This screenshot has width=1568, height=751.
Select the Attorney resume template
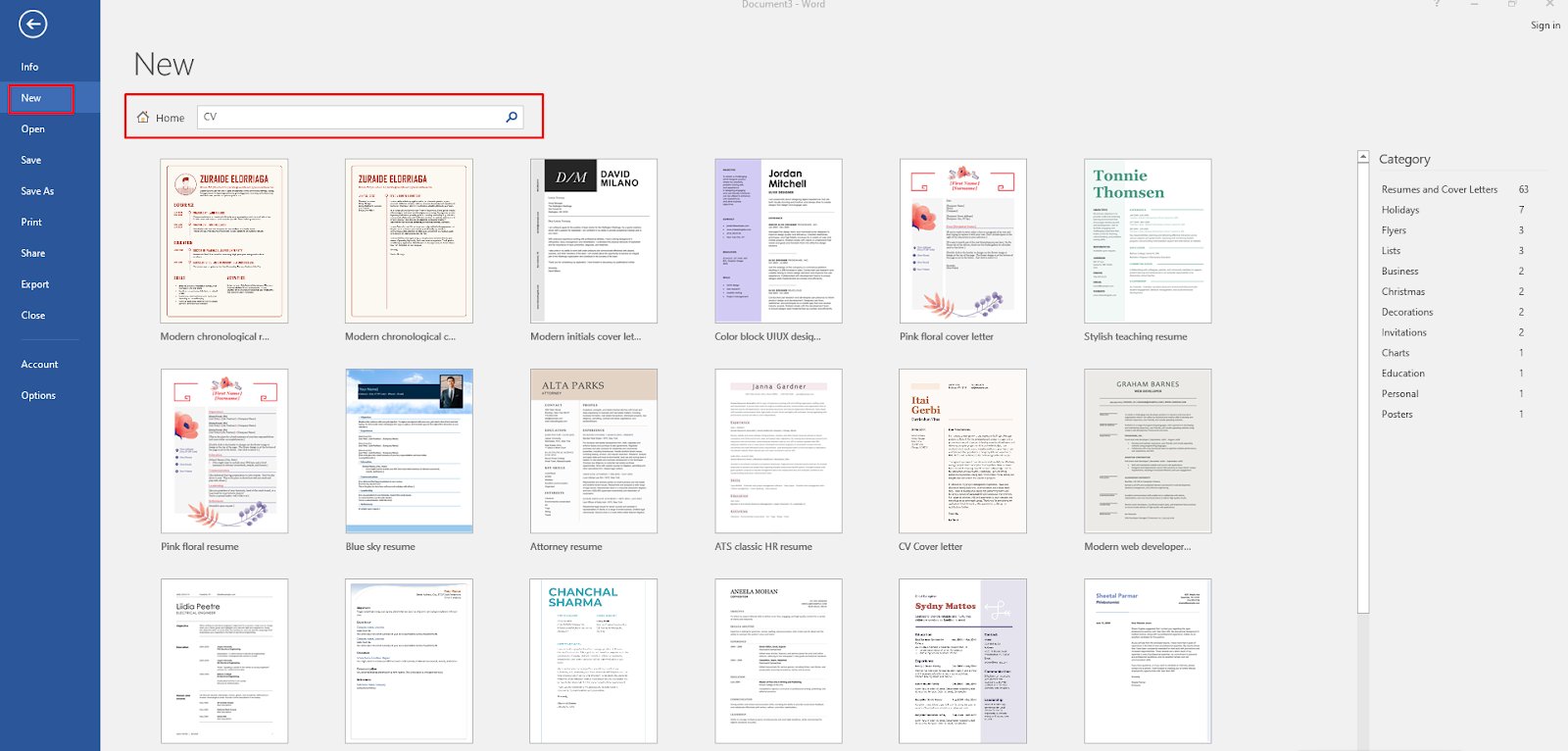coord(594,451)
